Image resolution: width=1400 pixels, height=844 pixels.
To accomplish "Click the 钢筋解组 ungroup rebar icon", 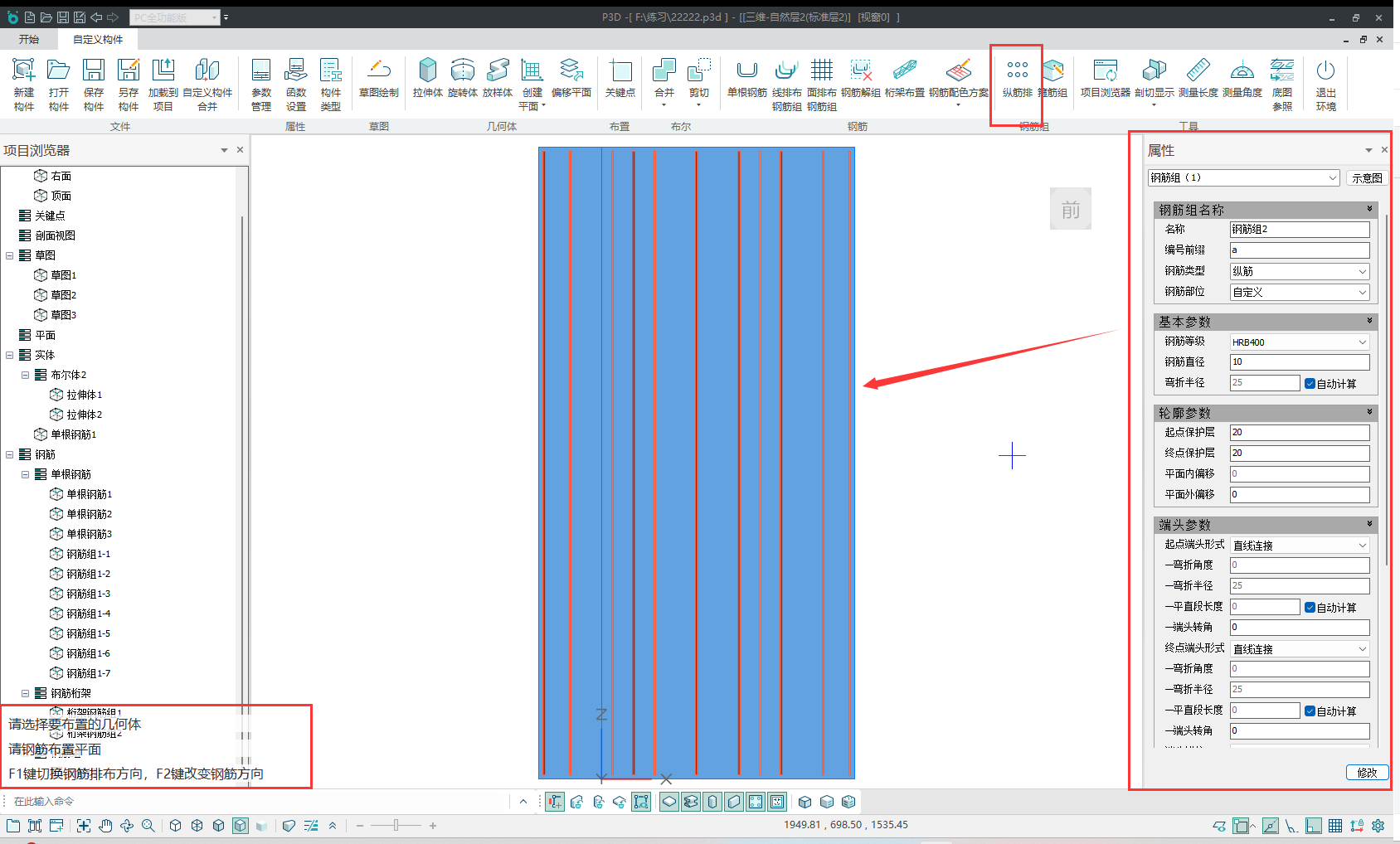I will pyautogui.click(x=860, y=71).
